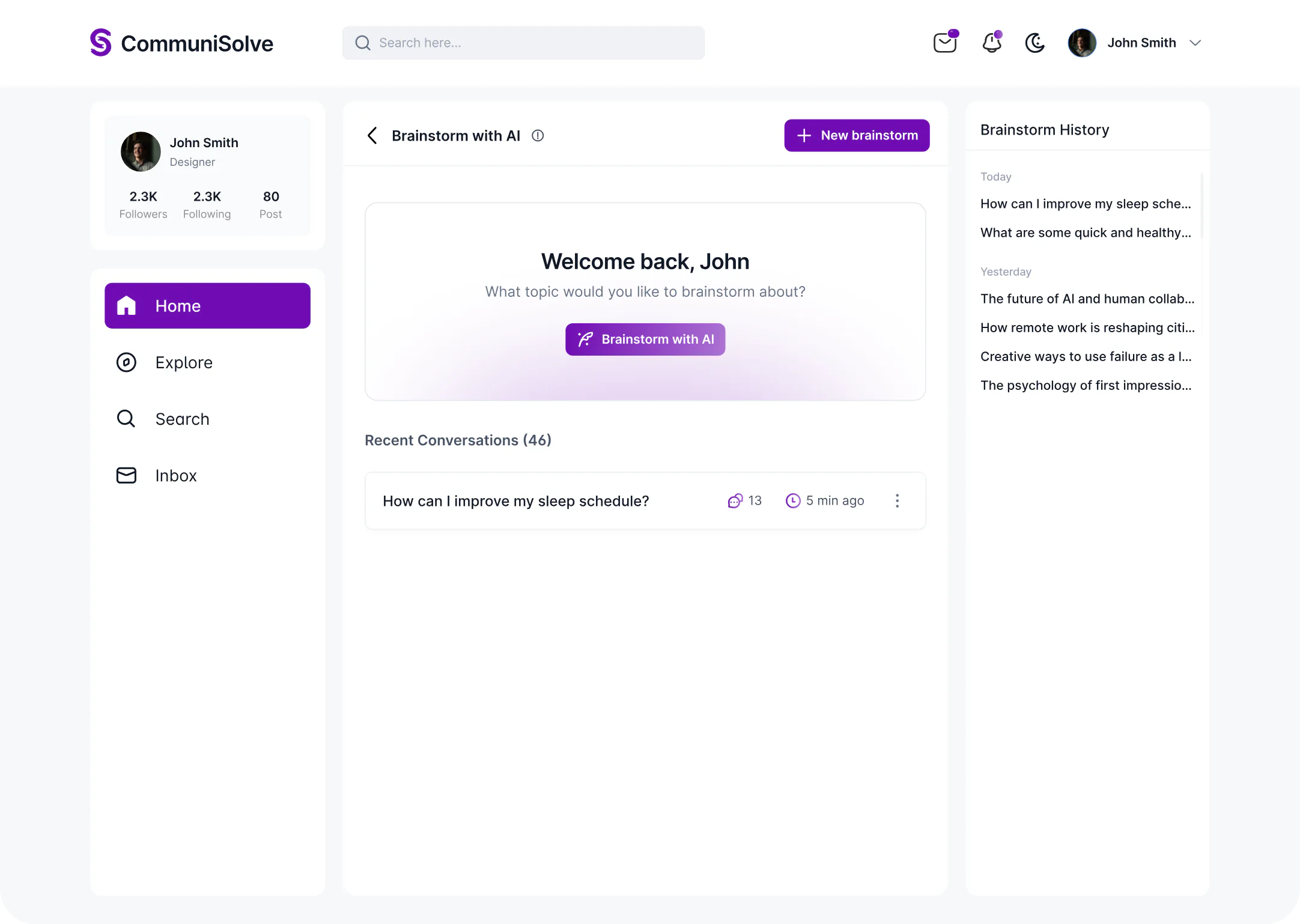Viewport: 1300px width, 924px height.
Task: Go back using the left chevron arrow
Action: (372, 136)
